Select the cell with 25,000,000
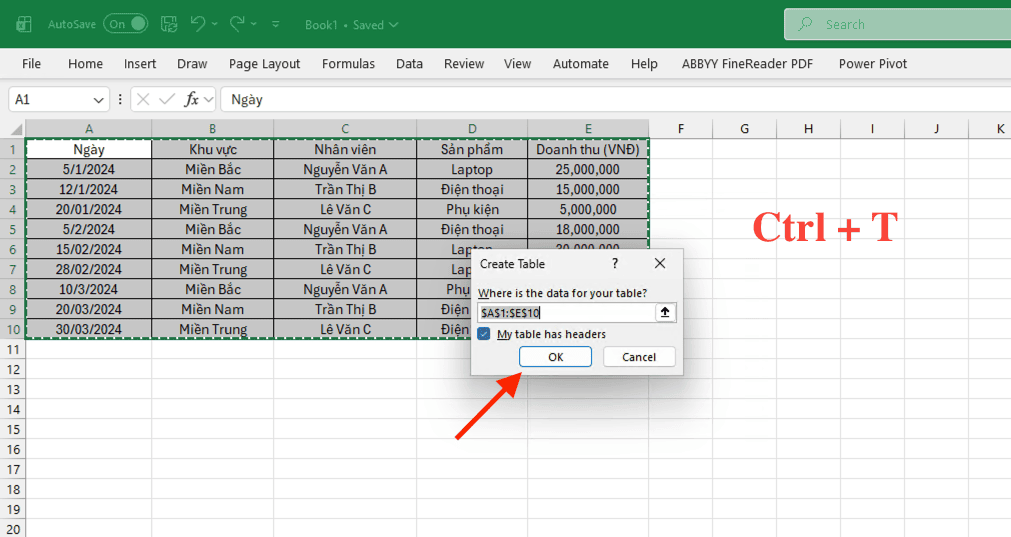Viewport: 1011px width, 537px height. pos(588,170)
